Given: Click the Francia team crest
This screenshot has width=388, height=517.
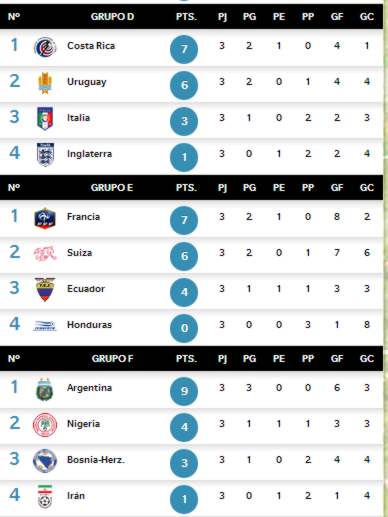Looking at the screenshot, I should pos(45,218).
